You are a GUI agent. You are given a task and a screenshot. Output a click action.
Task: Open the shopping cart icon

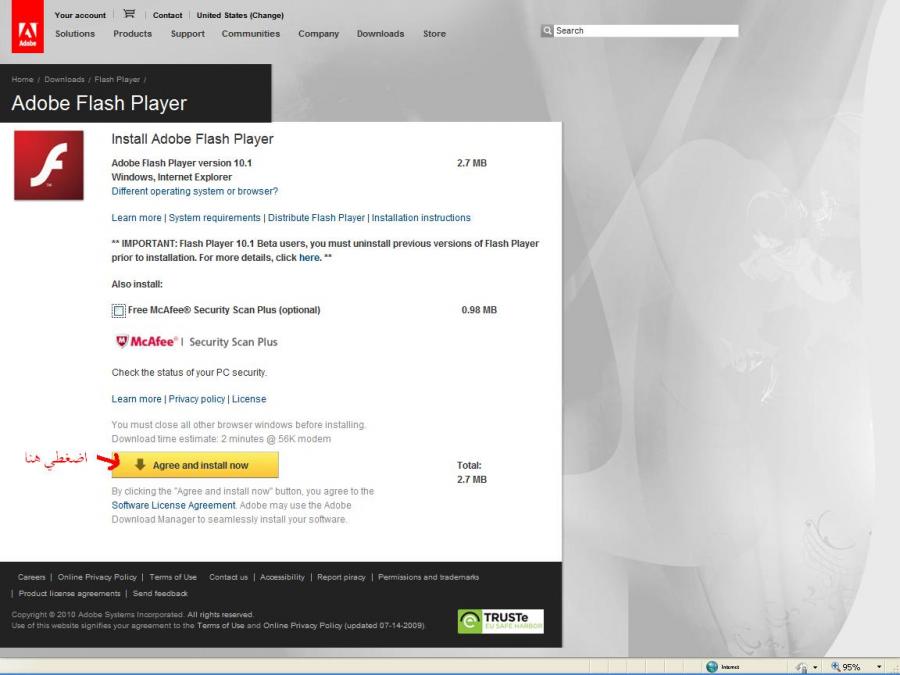[128, 14]
